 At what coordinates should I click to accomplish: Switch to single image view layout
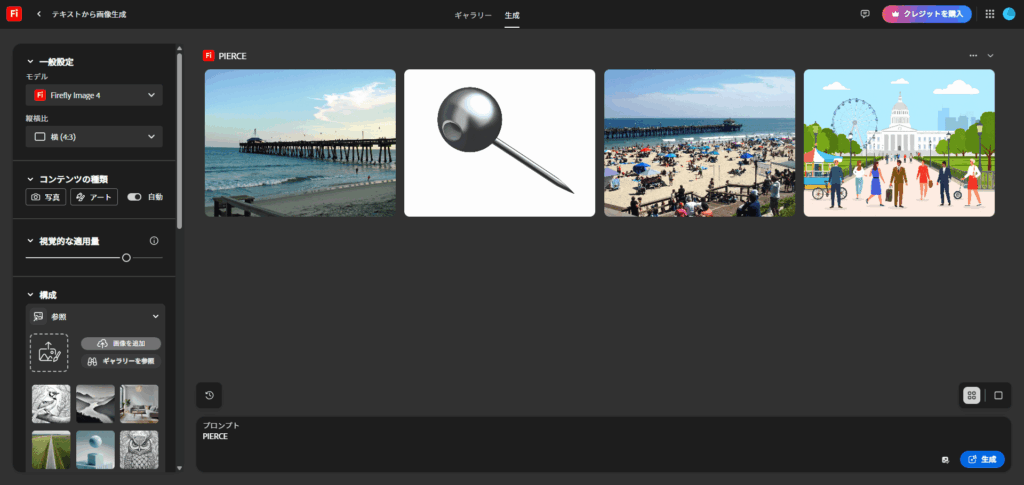click(x=998, y=395)
